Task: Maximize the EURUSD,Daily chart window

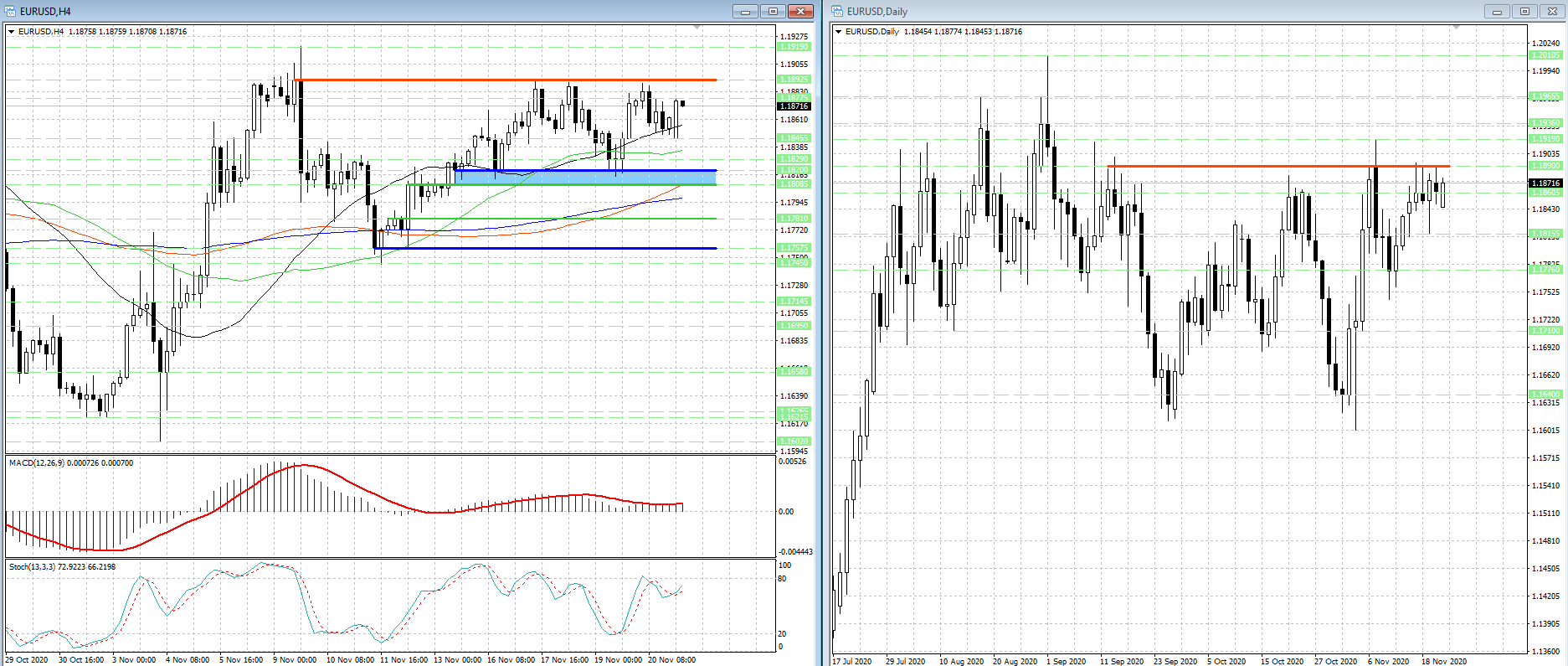Action: point(1524,11)
